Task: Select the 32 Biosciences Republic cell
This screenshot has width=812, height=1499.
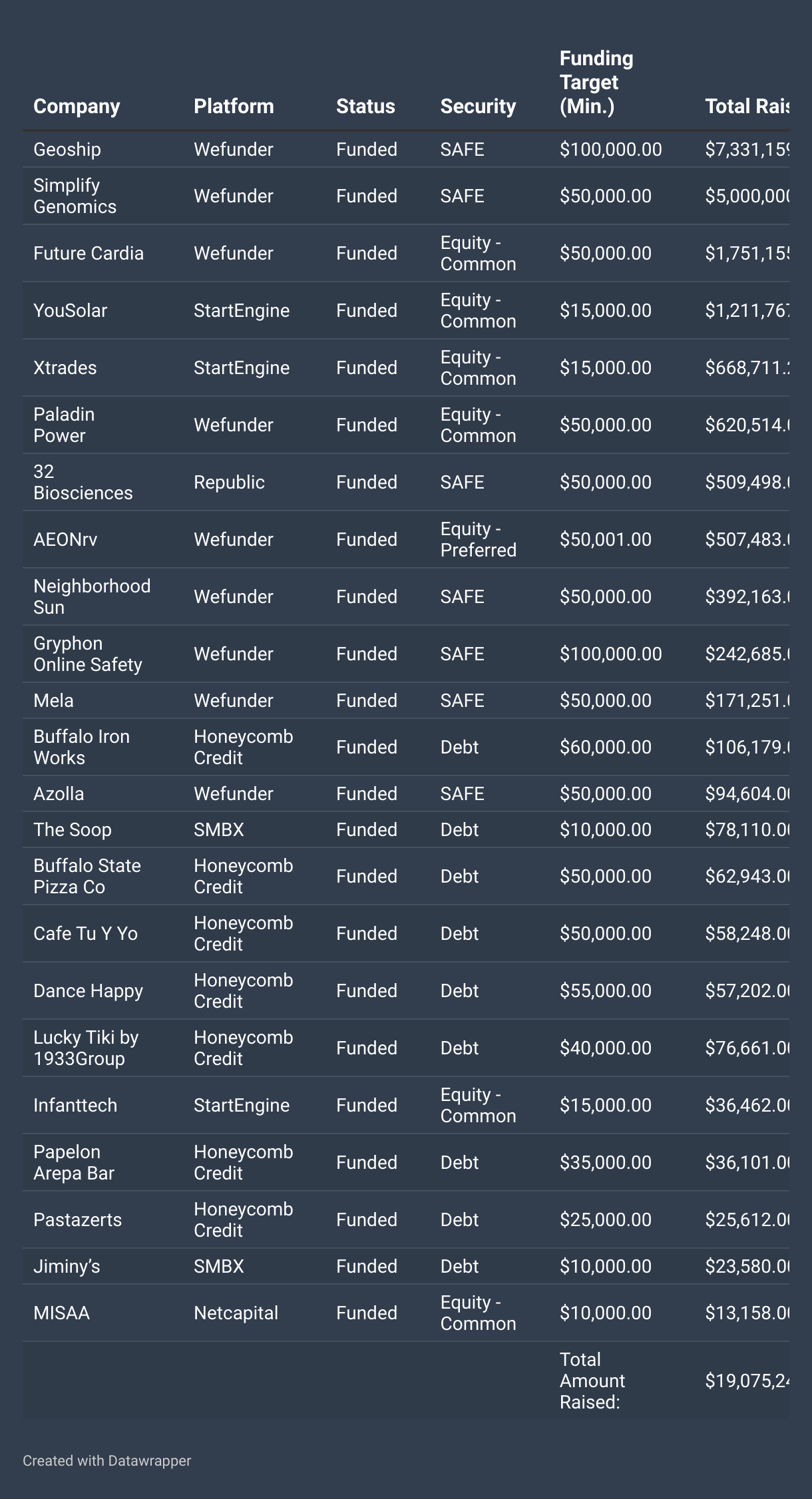Action: coord(229,482)
